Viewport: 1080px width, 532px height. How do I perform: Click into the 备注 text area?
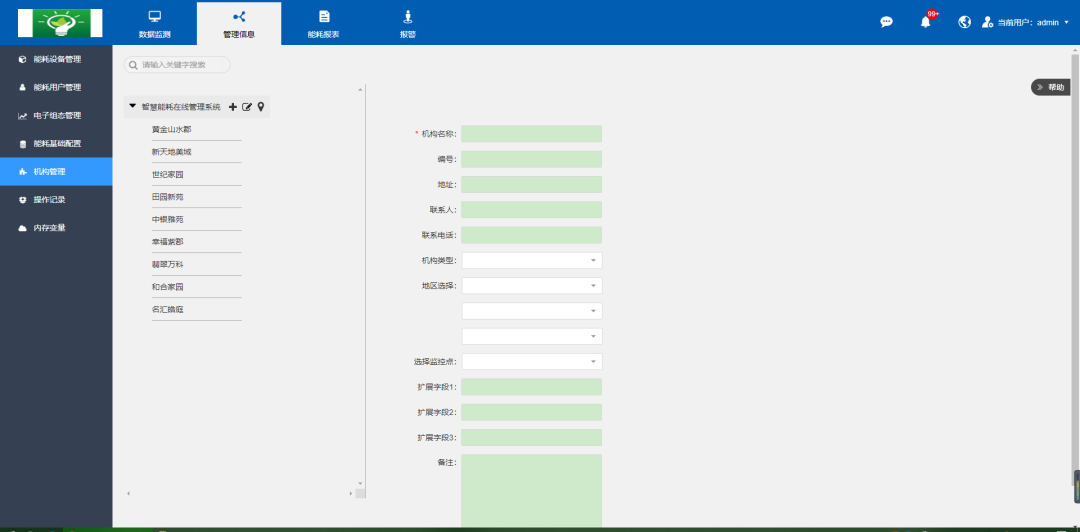[532, 492]
